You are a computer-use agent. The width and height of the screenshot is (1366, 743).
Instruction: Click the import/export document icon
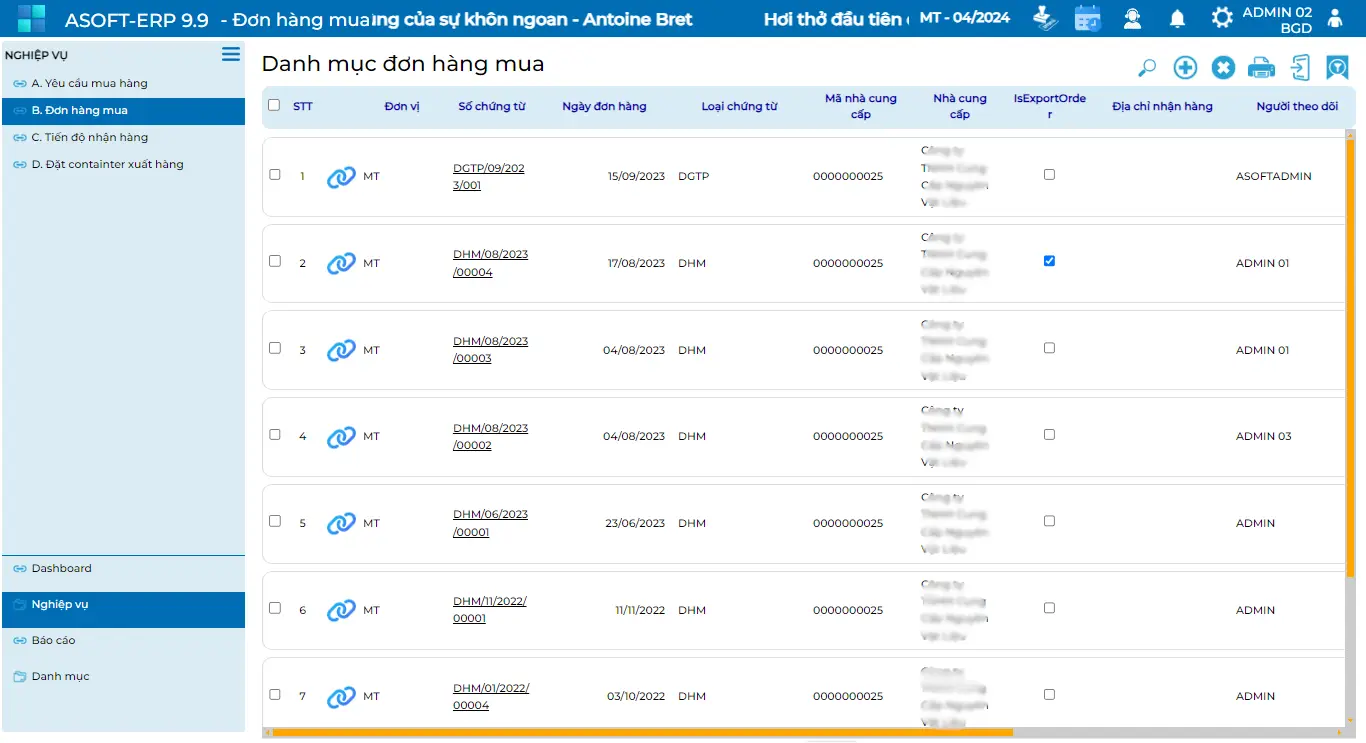coord(1300,68)
